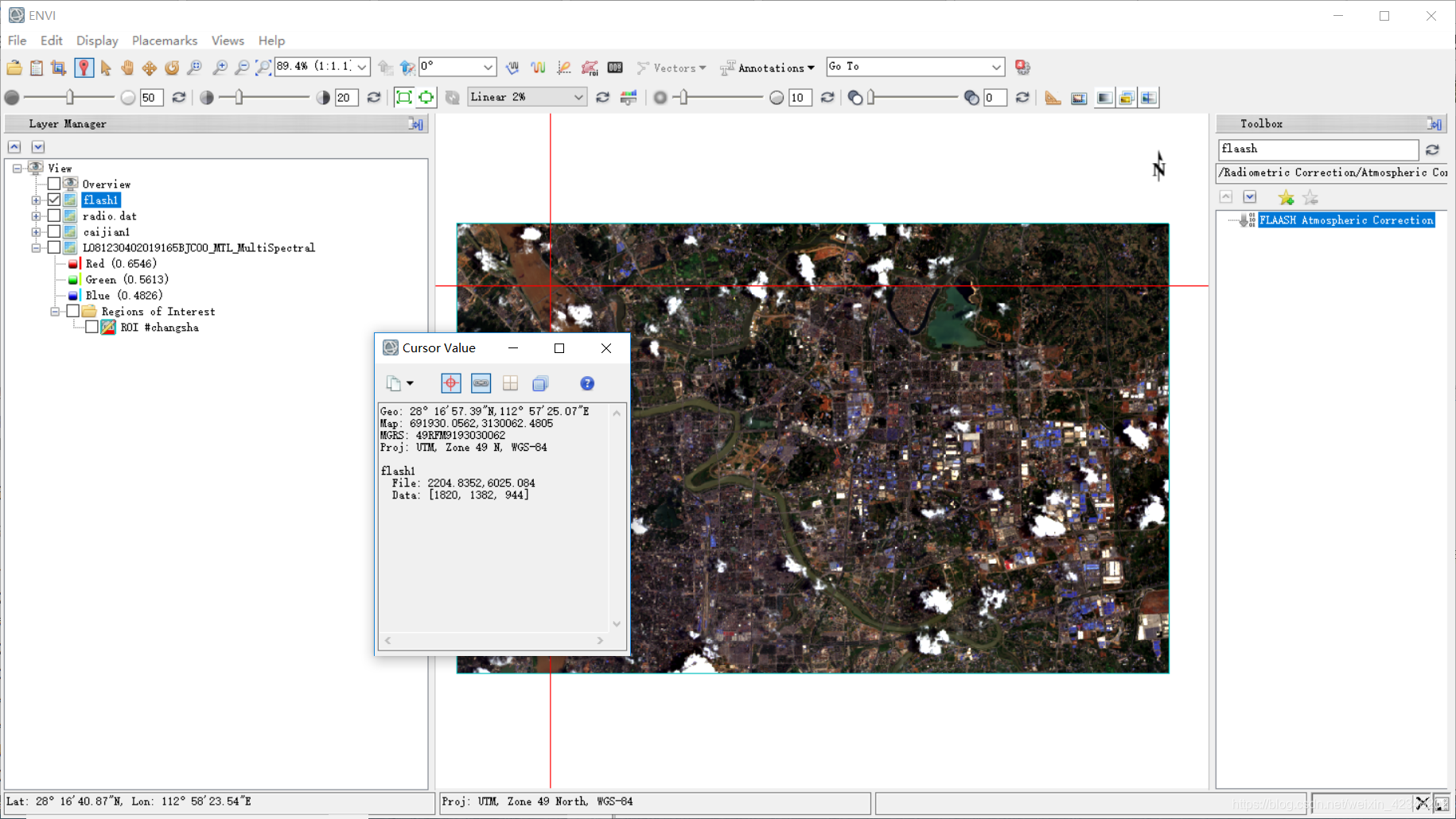Activate the Fly four-arrow tool
This screenshot has height=819, width=1456.
pos(150,68)
